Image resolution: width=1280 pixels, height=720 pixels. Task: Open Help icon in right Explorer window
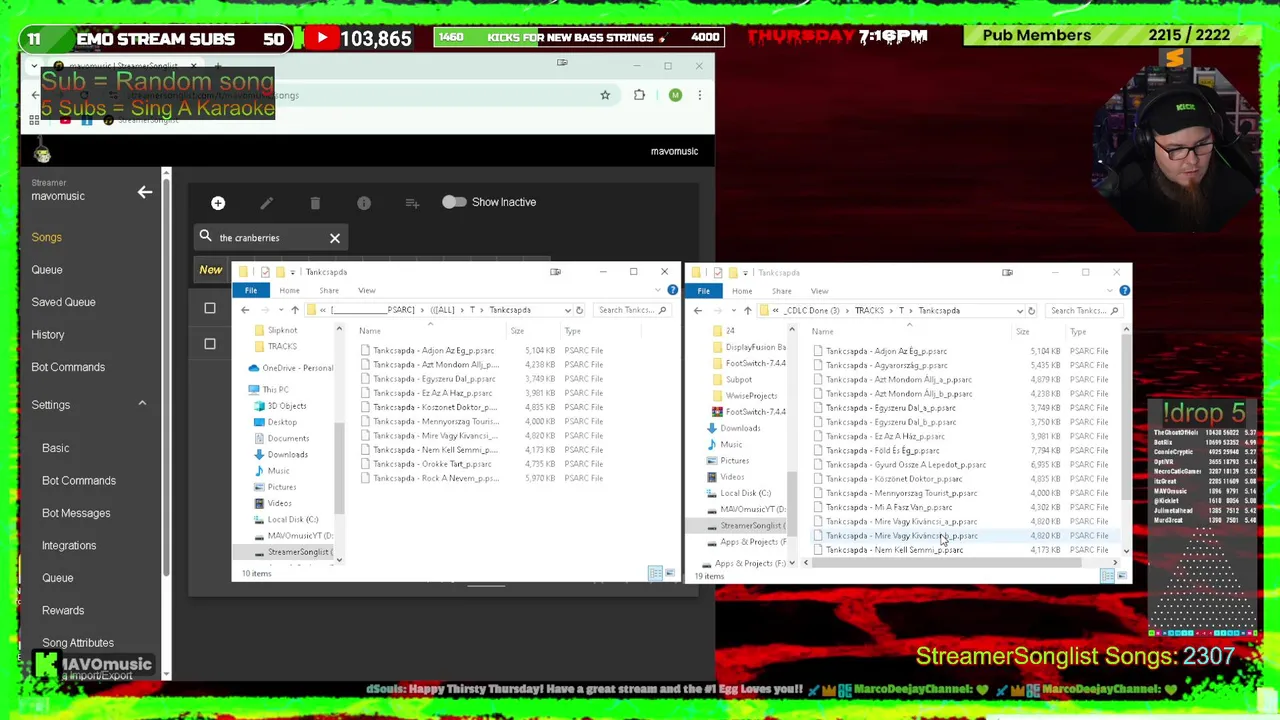pos(1124,291)
